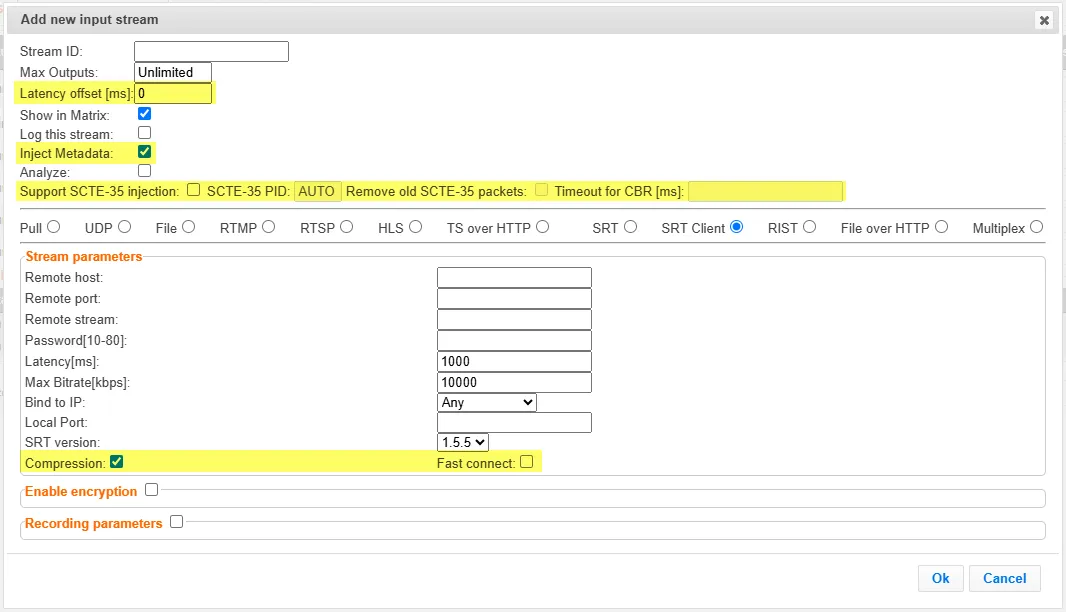
Task: Select the Pull radio button
Action: (53, 227)
